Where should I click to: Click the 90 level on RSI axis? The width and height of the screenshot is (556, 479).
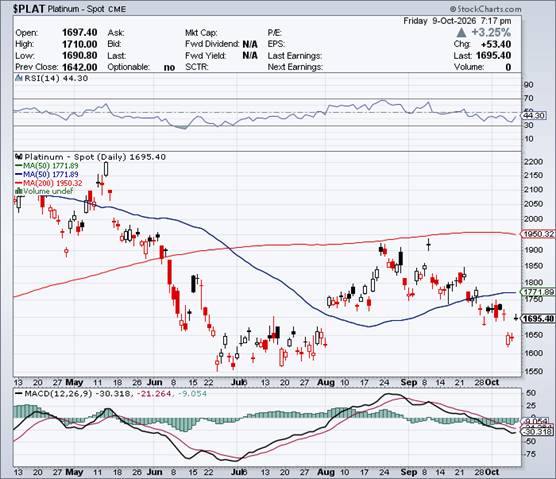point(528,84)
